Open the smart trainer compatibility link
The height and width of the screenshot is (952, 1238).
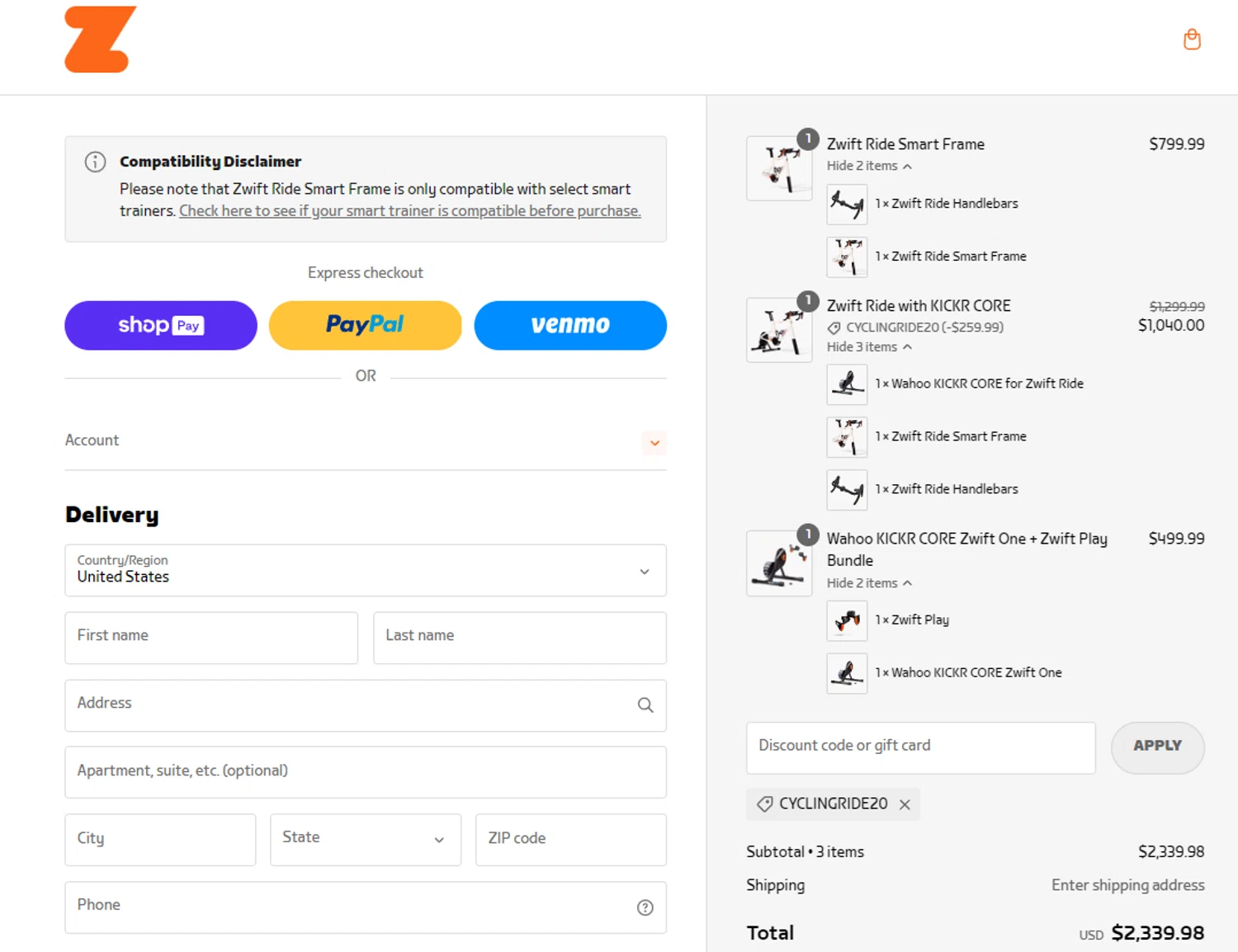(410, 211)
